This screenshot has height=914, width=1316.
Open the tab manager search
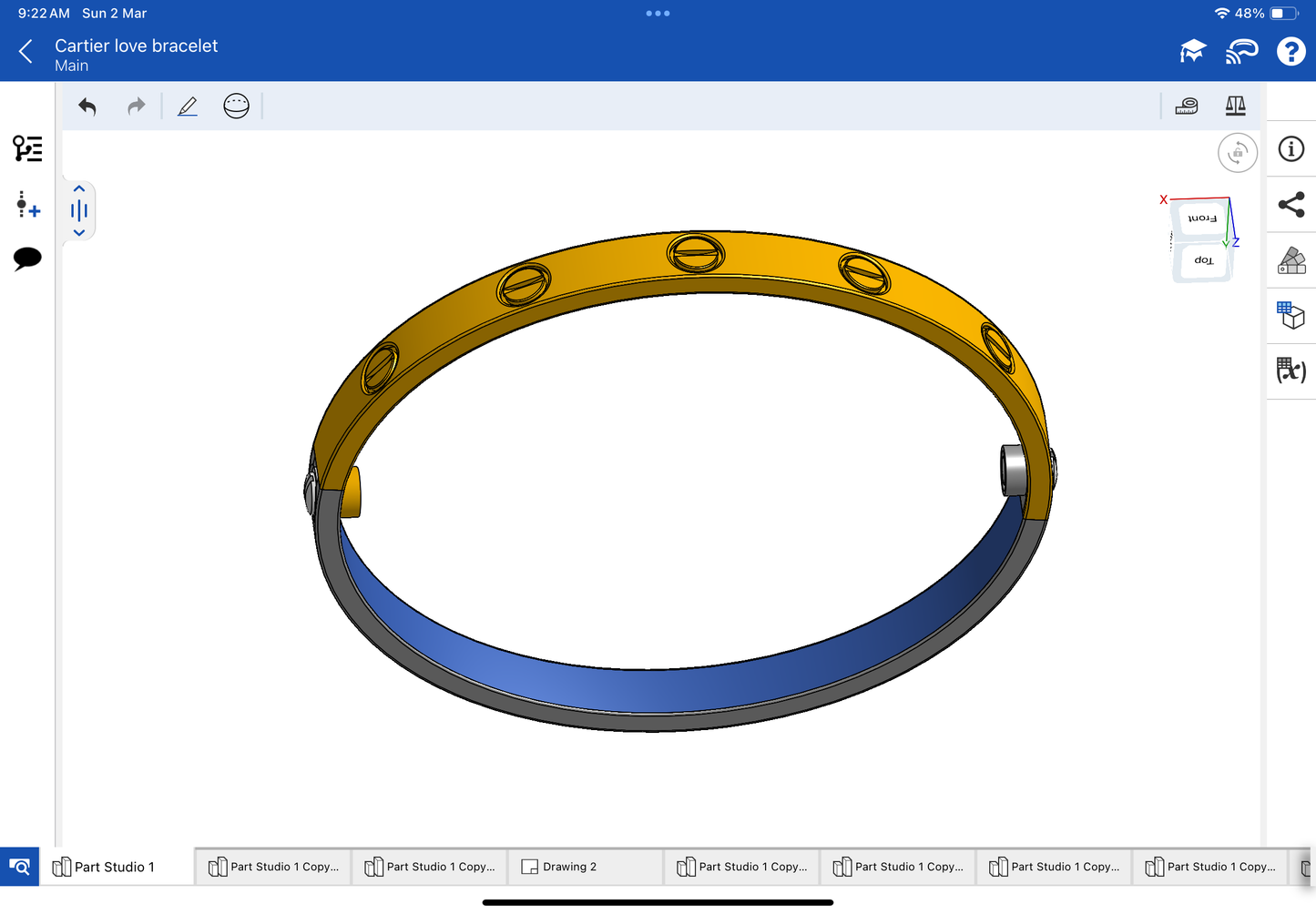(x=19, y=867)
